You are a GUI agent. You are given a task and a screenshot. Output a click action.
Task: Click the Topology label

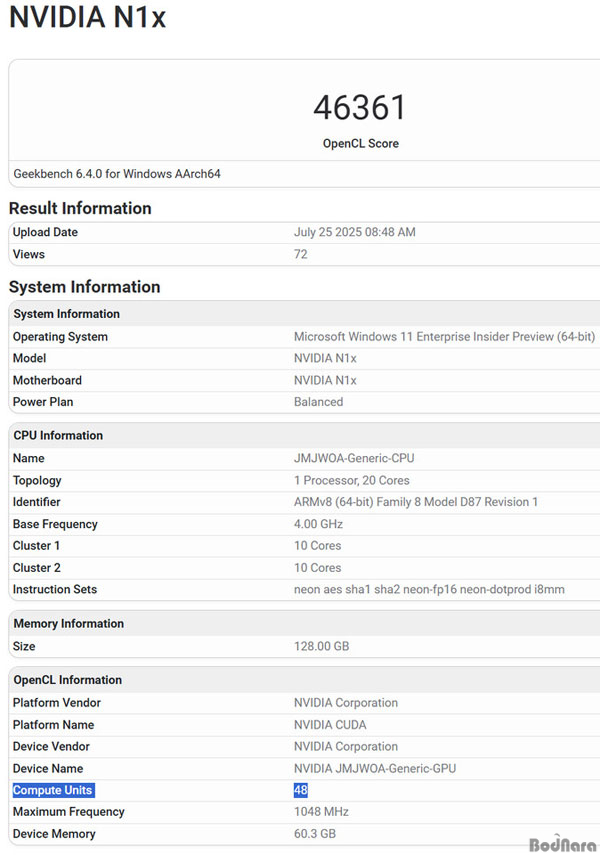[37, 480]
